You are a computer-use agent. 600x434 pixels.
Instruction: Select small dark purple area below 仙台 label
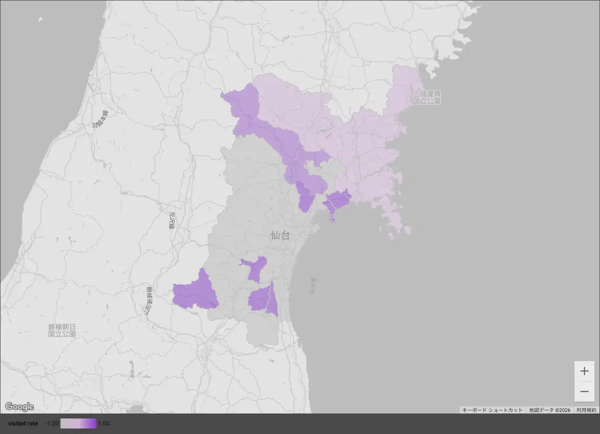coord(254,267)
